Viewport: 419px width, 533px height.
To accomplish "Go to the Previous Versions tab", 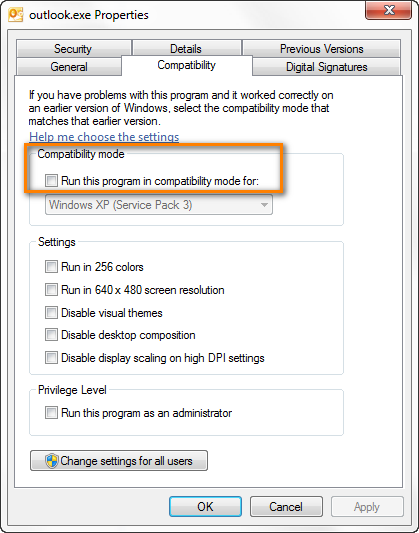I will click(x=321, y=48).
